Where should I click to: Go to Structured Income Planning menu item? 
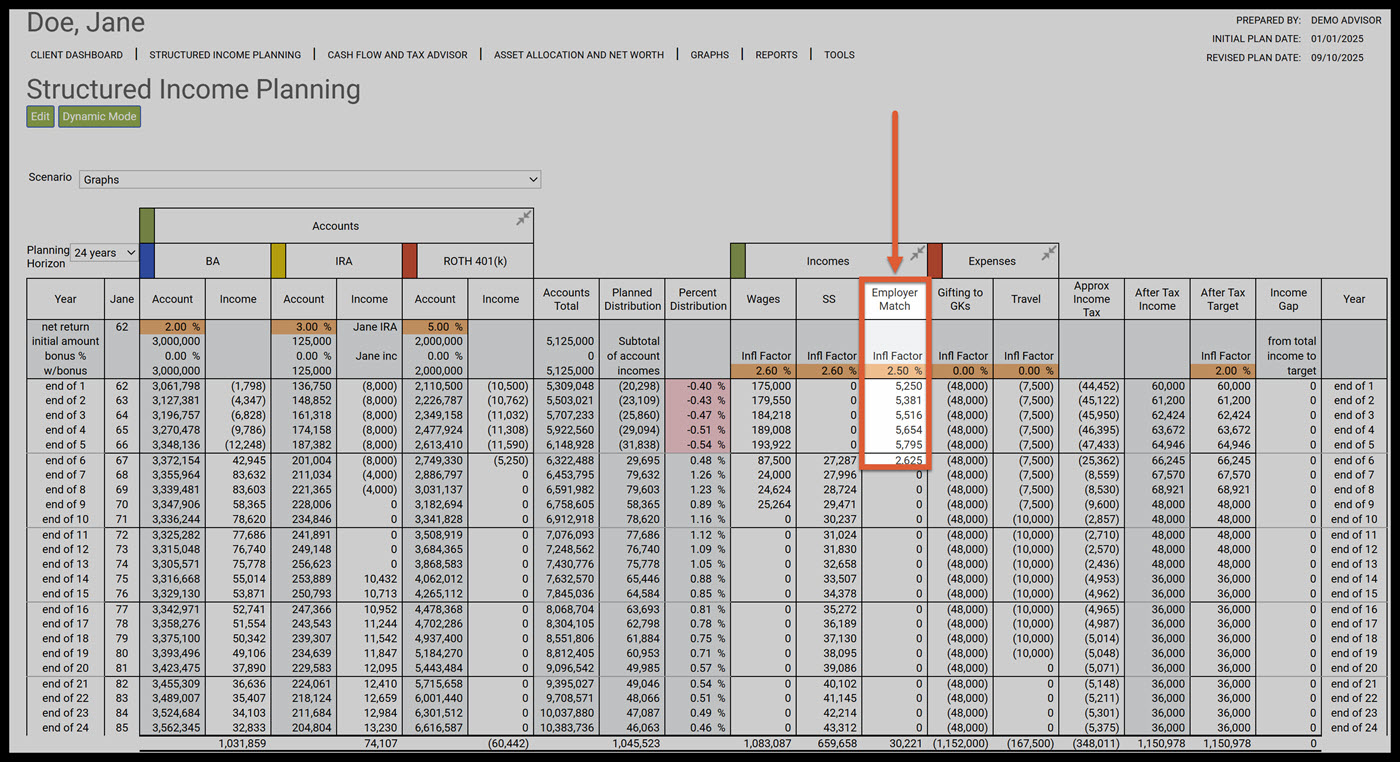pyautogui.click(x=225, y=55)
